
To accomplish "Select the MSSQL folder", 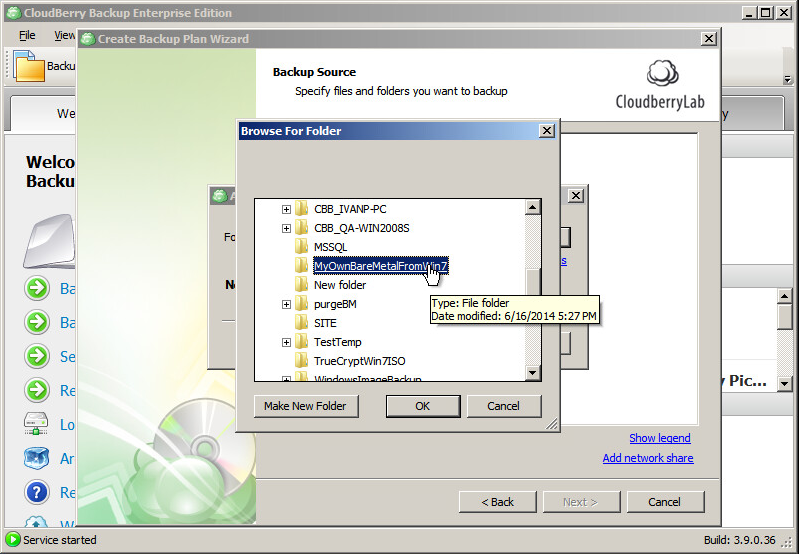I will [x=330, y=247].
